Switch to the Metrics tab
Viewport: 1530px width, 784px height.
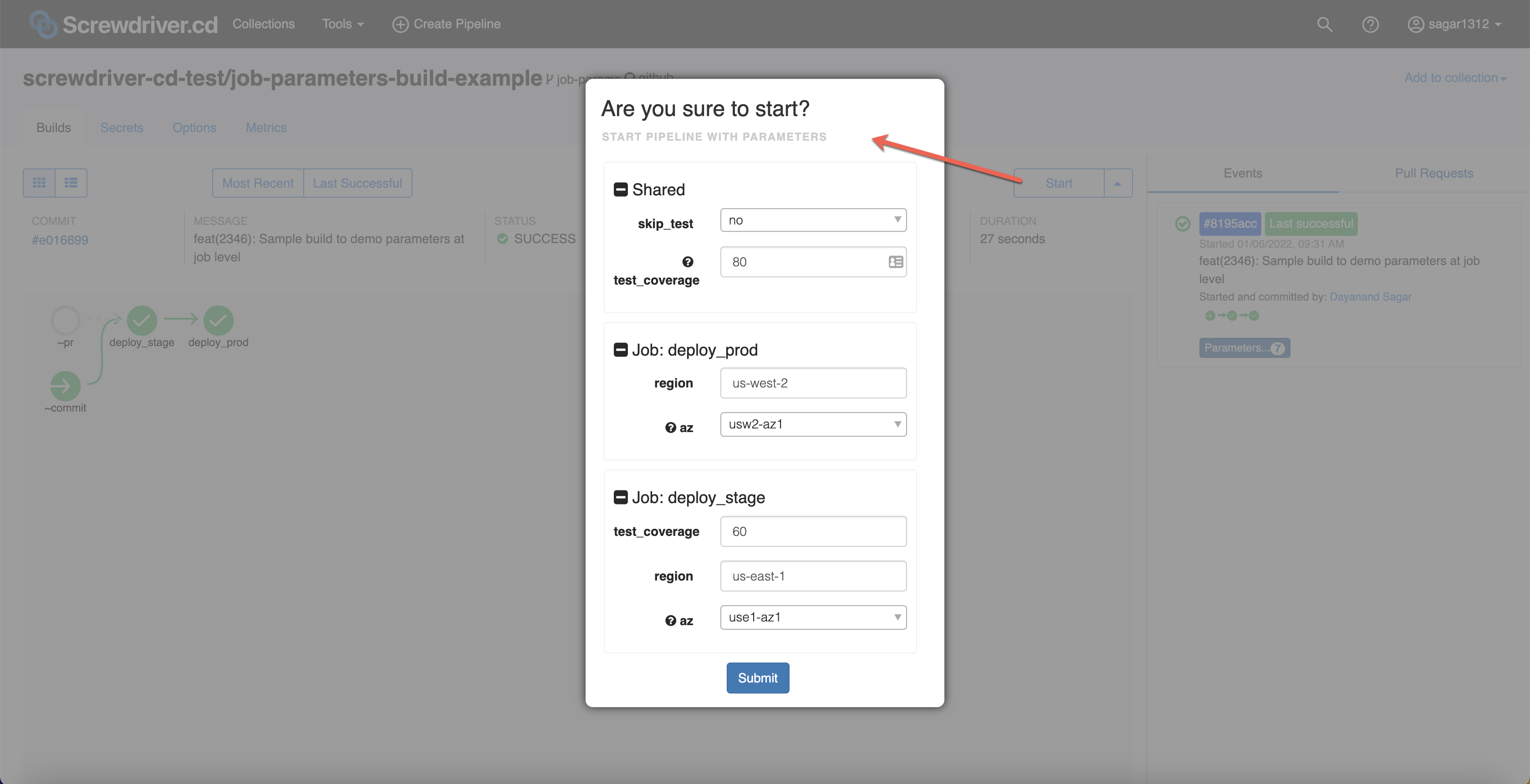266,127
